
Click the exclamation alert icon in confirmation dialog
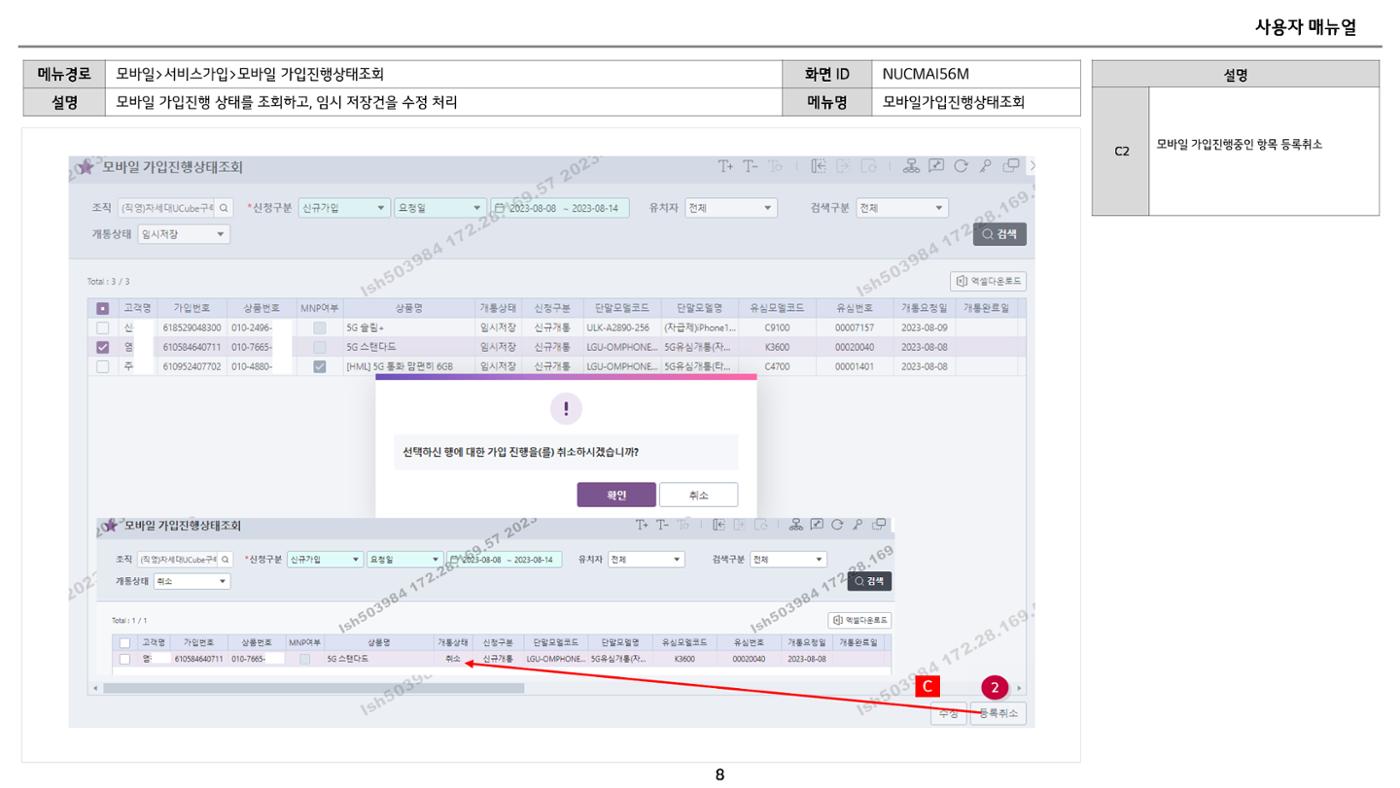566,410
